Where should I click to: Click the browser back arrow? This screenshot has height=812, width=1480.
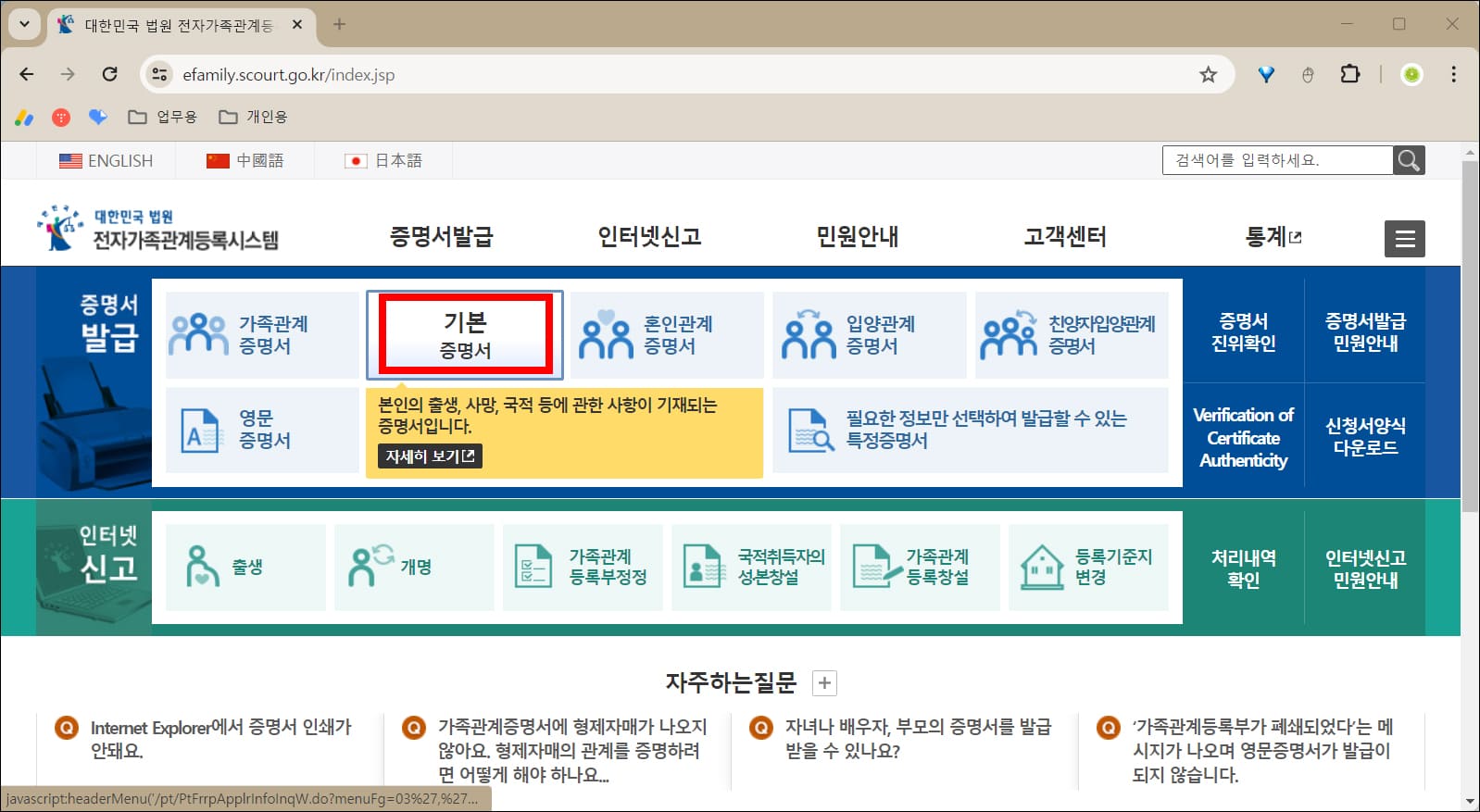point(27,74)
